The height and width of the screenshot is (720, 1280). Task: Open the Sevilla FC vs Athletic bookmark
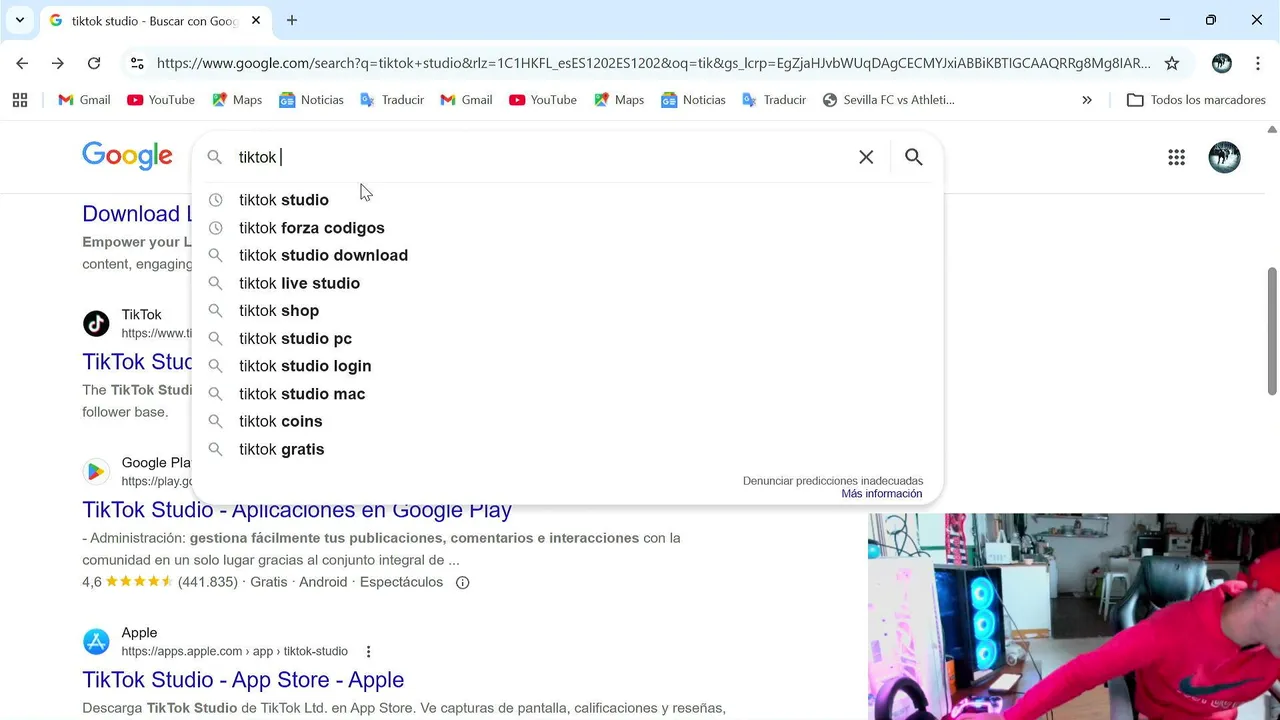pos(889,100)
